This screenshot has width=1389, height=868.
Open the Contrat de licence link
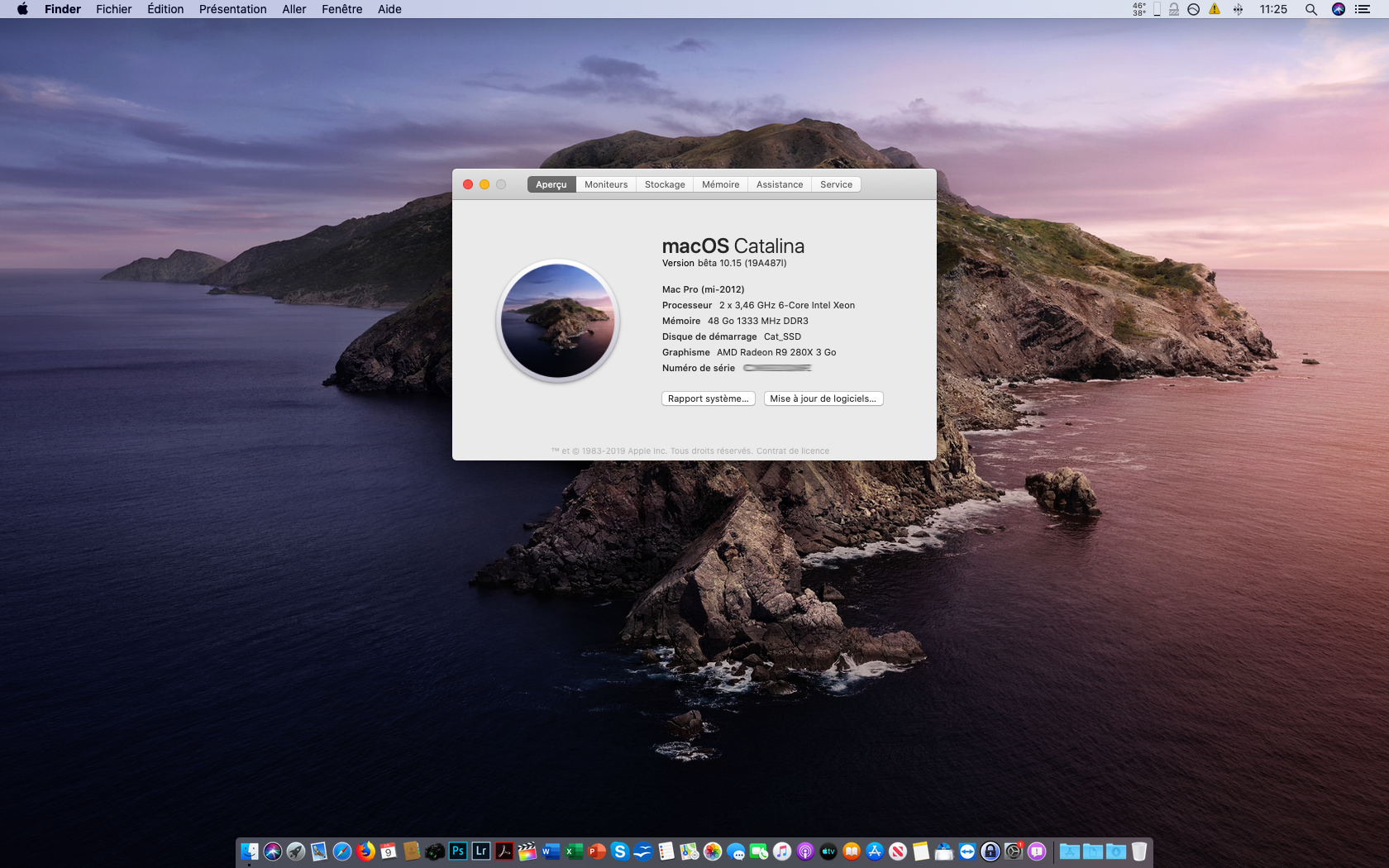793,451
